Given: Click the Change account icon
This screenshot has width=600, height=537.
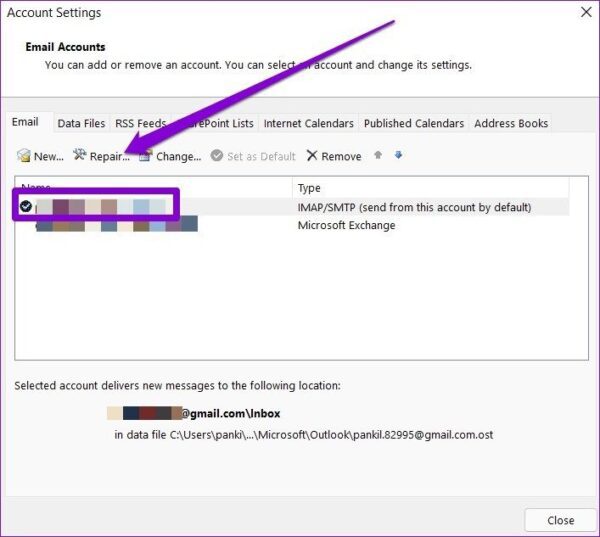Looking at the screenshot, I should 146,155.
